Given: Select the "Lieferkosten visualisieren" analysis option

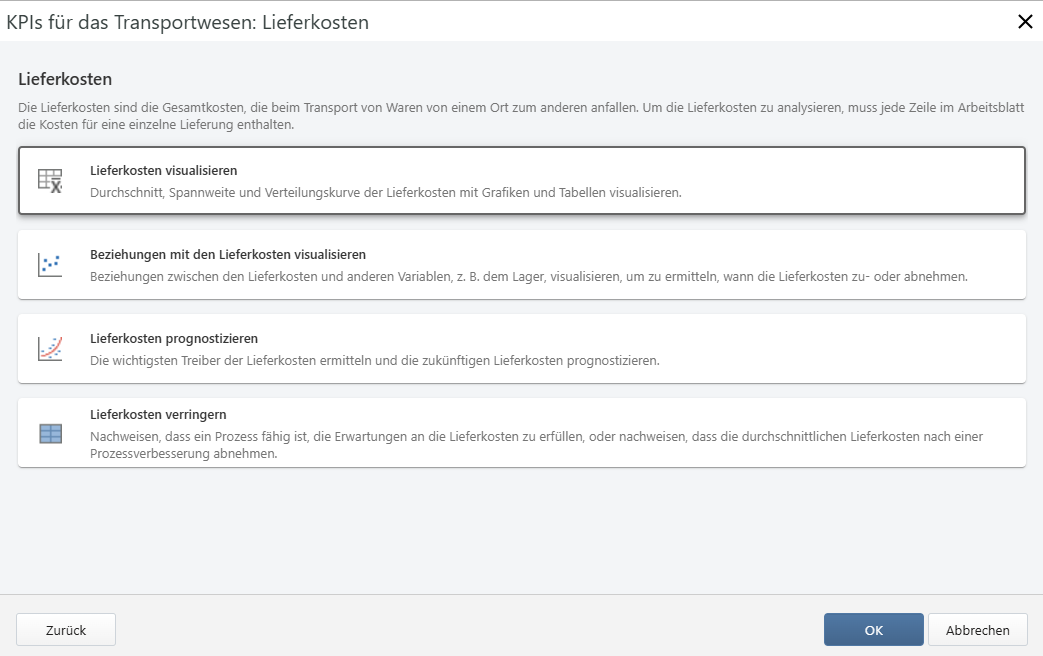Looking at the screenshot, I should [521, 180].
